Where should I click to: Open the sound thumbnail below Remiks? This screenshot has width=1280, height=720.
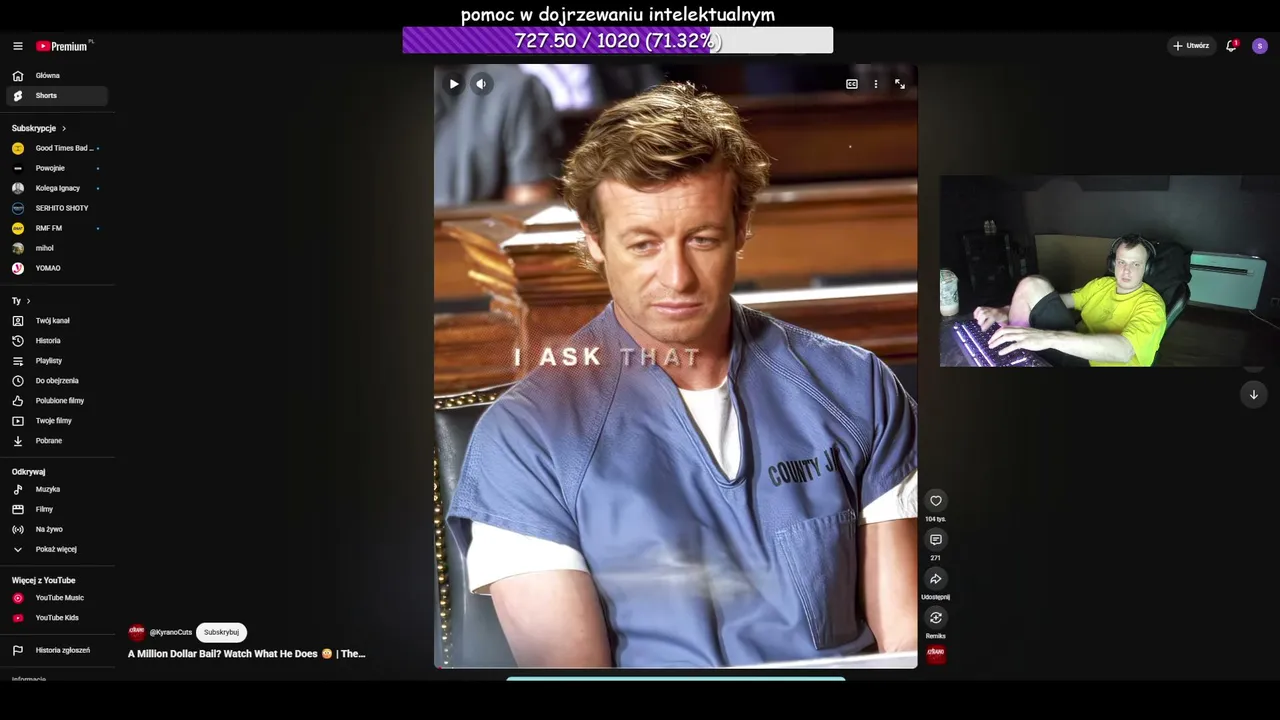(936, 655)
